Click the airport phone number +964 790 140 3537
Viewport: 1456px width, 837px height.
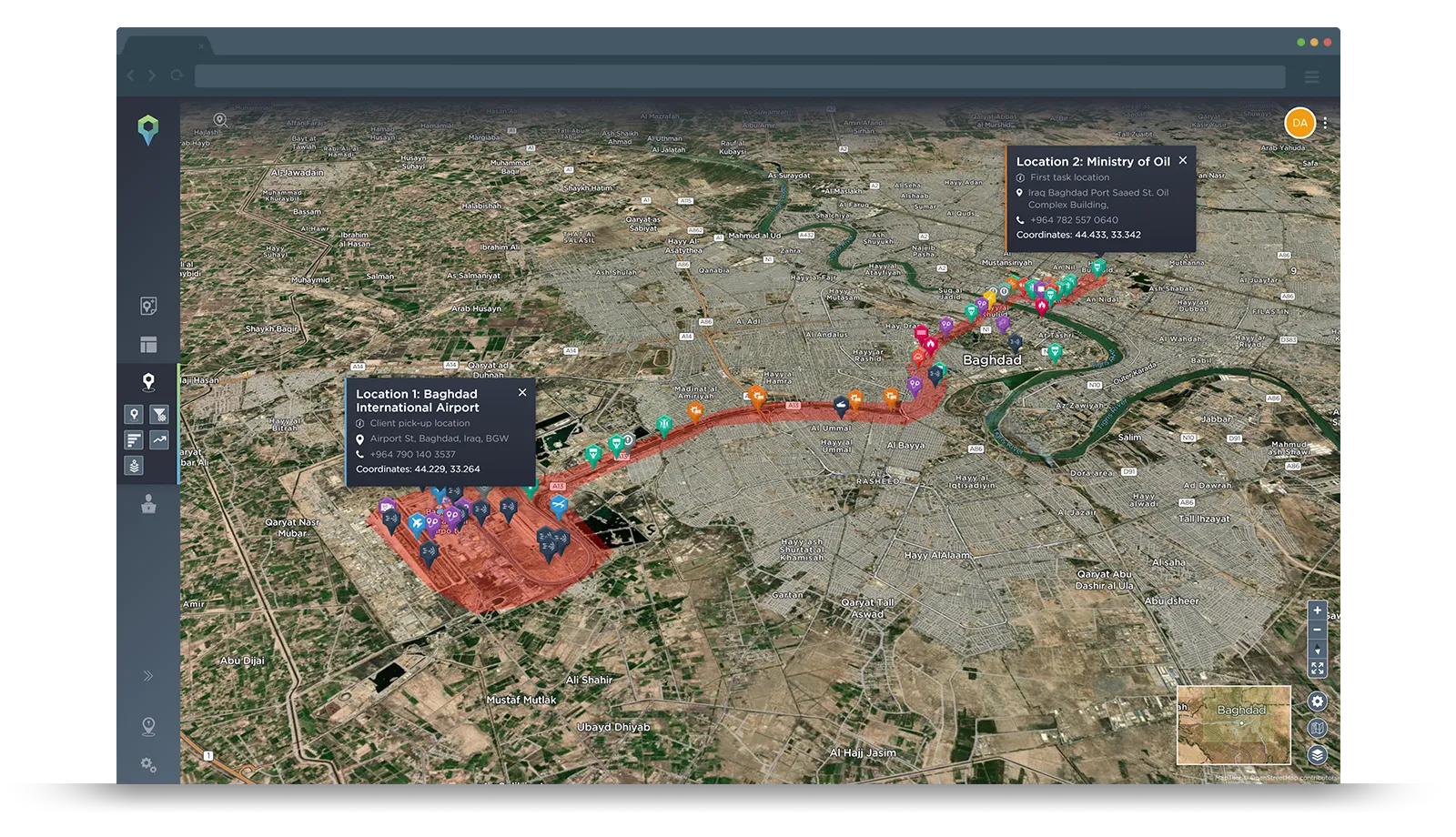pyautogui.click(x=412, y=454)
